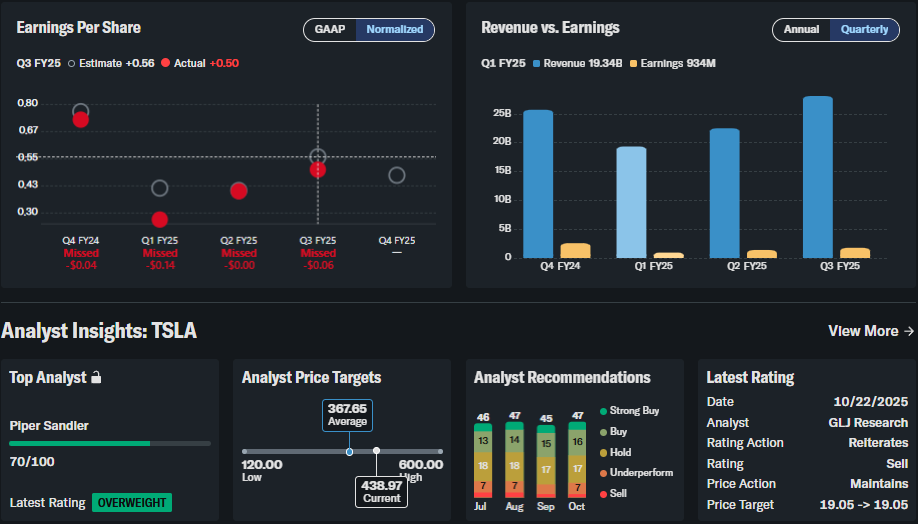Select the Q3 FY25 blue revenue bar
Image resolution: width=918 pixels, height=524 pixels.
[818, 177]
